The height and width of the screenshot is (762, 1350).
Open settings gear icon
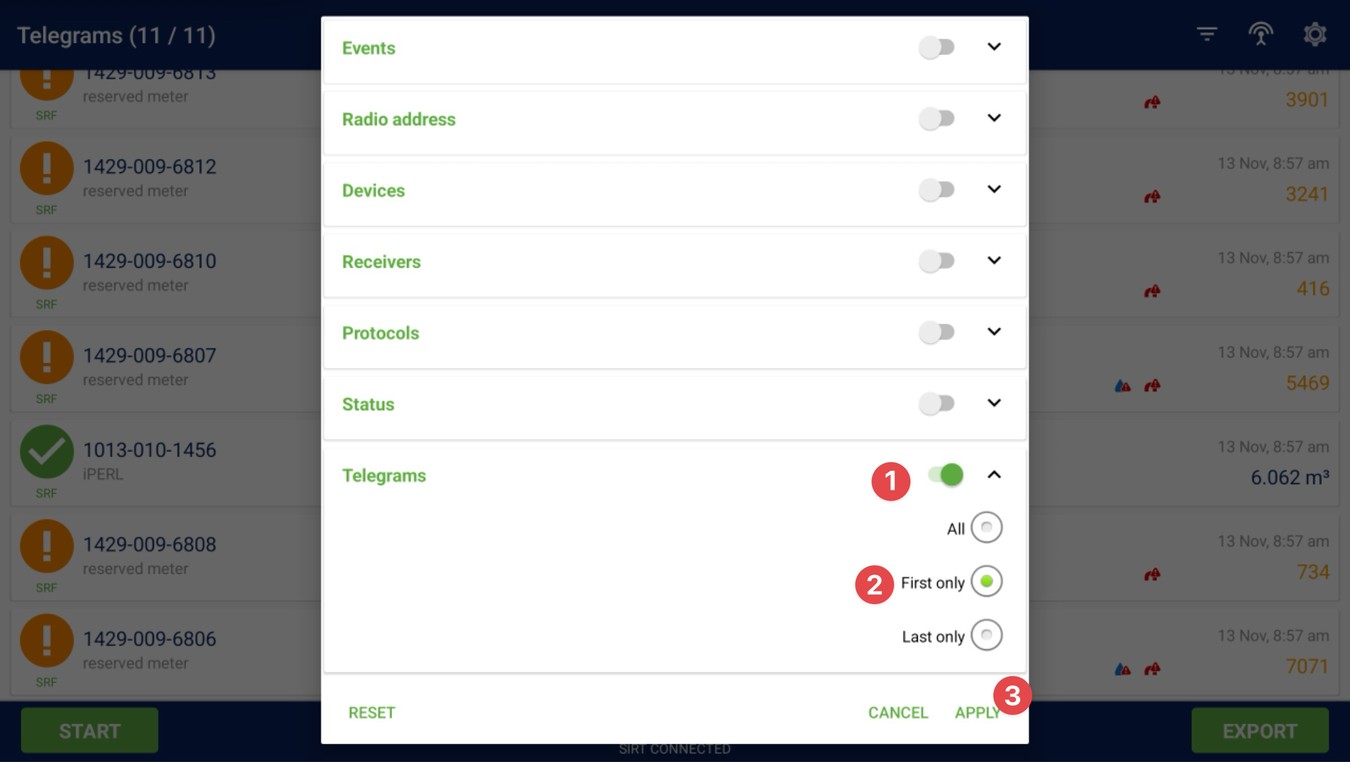[1315, 35]
